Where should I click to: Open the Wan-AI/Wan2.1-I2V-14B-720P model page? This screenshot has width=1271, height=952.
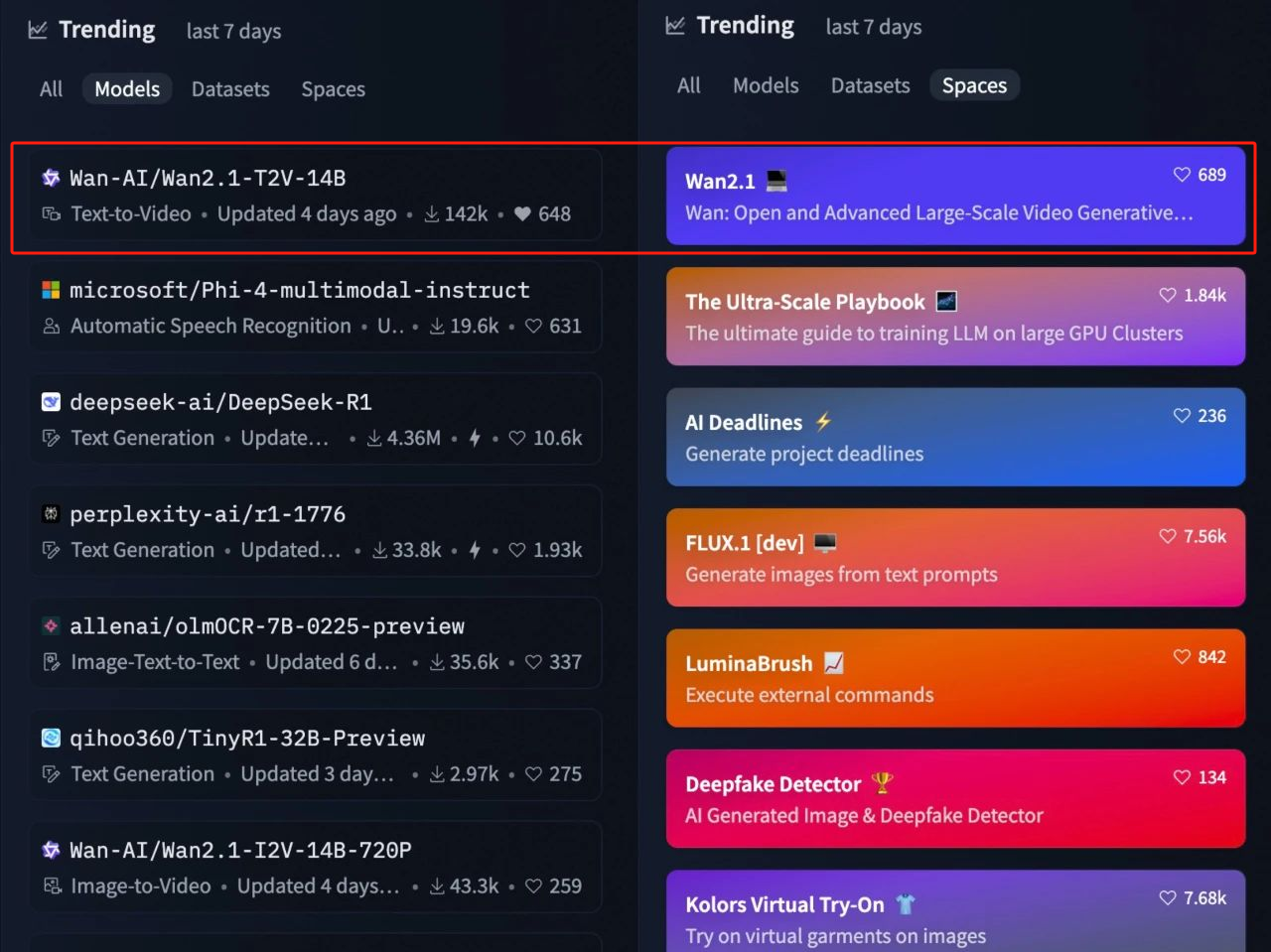click(240, 850)
